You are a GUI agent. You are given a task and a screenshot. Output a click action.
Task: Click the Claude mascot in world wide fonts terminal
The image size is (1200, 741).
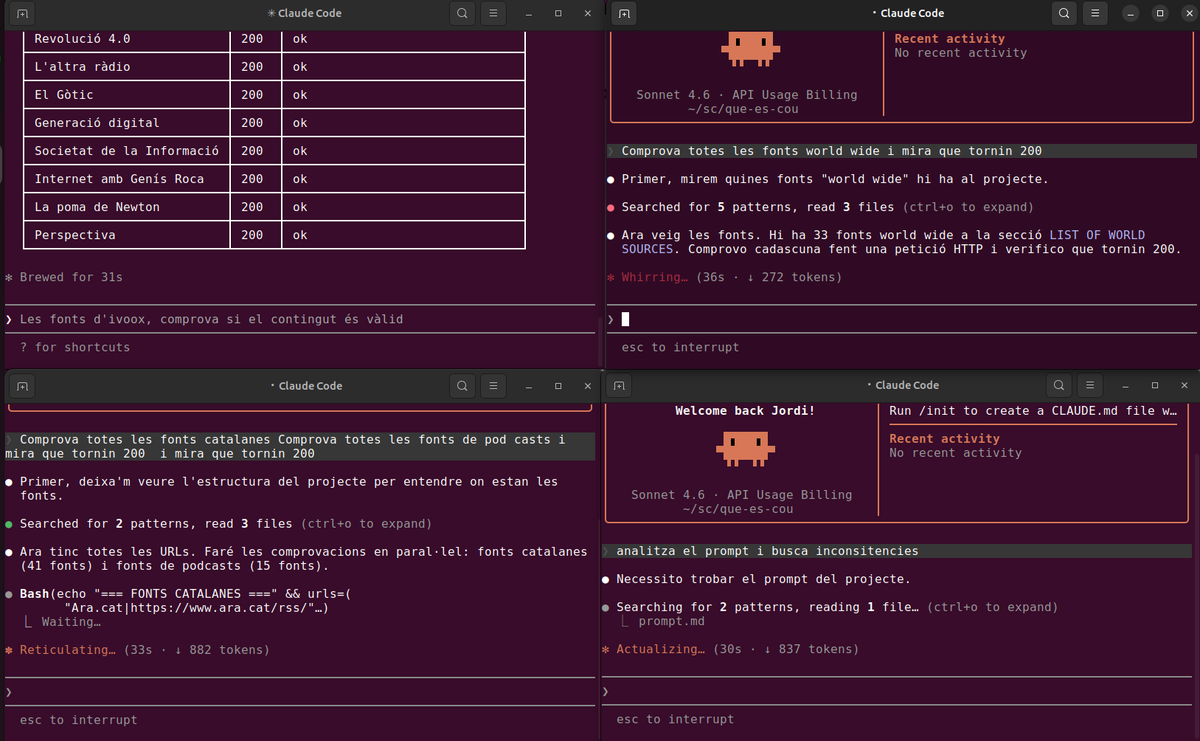point(749,47)
